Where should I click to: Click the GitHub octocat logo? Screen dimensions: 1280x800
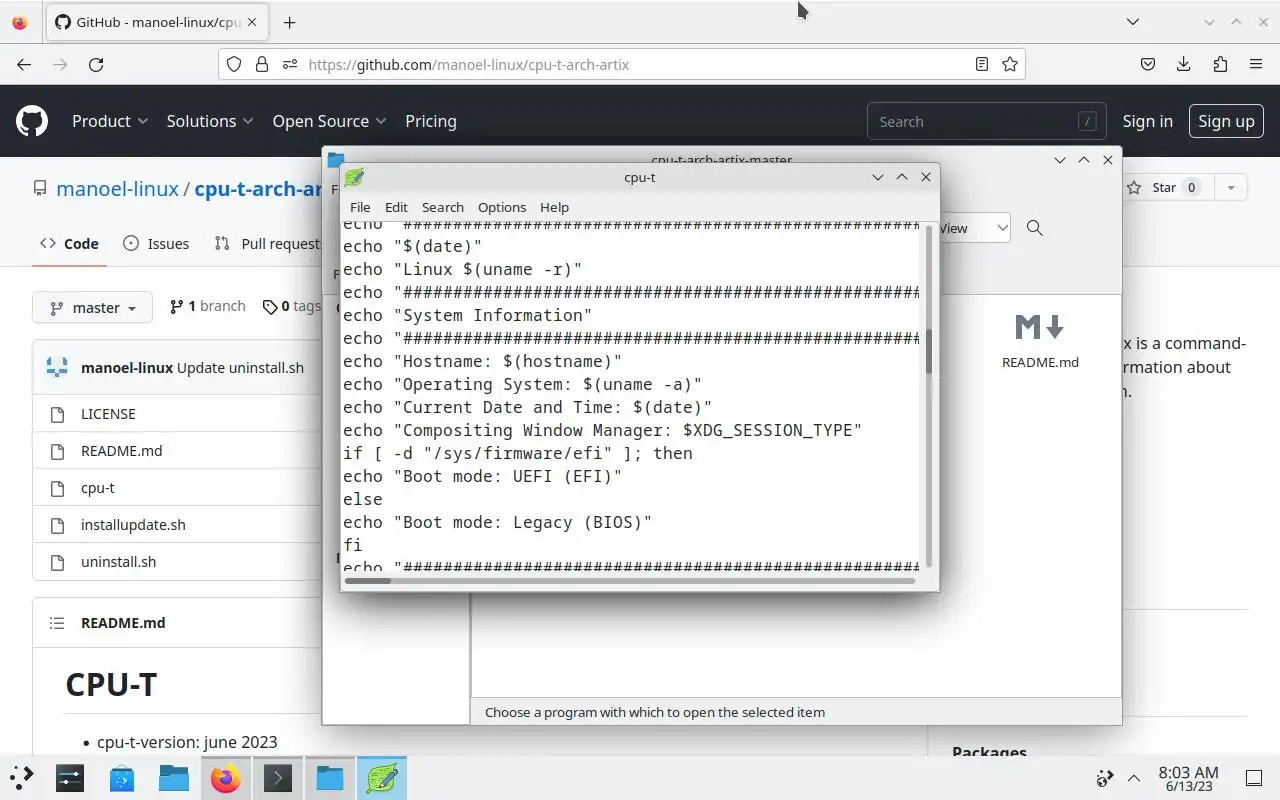pyautogui.click(x=32, y=121)
